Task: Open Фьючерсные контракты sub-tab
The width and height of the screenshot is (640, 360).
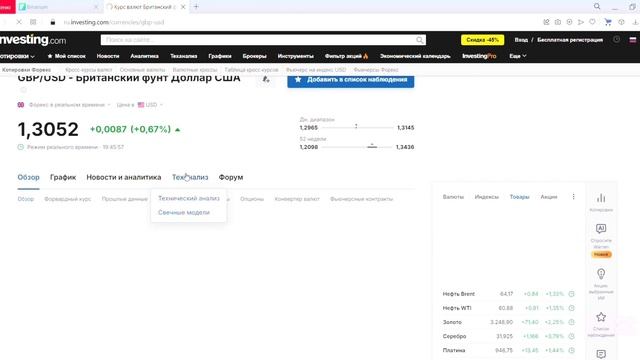Action: (362, 199)
